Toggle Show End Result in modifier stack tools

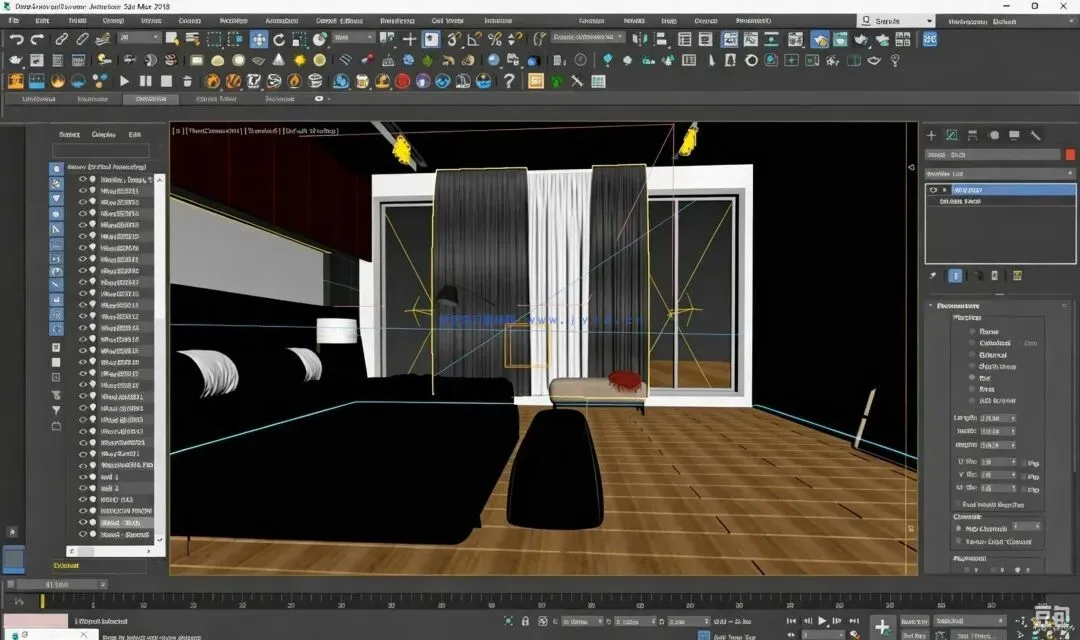tap(955, 276)
